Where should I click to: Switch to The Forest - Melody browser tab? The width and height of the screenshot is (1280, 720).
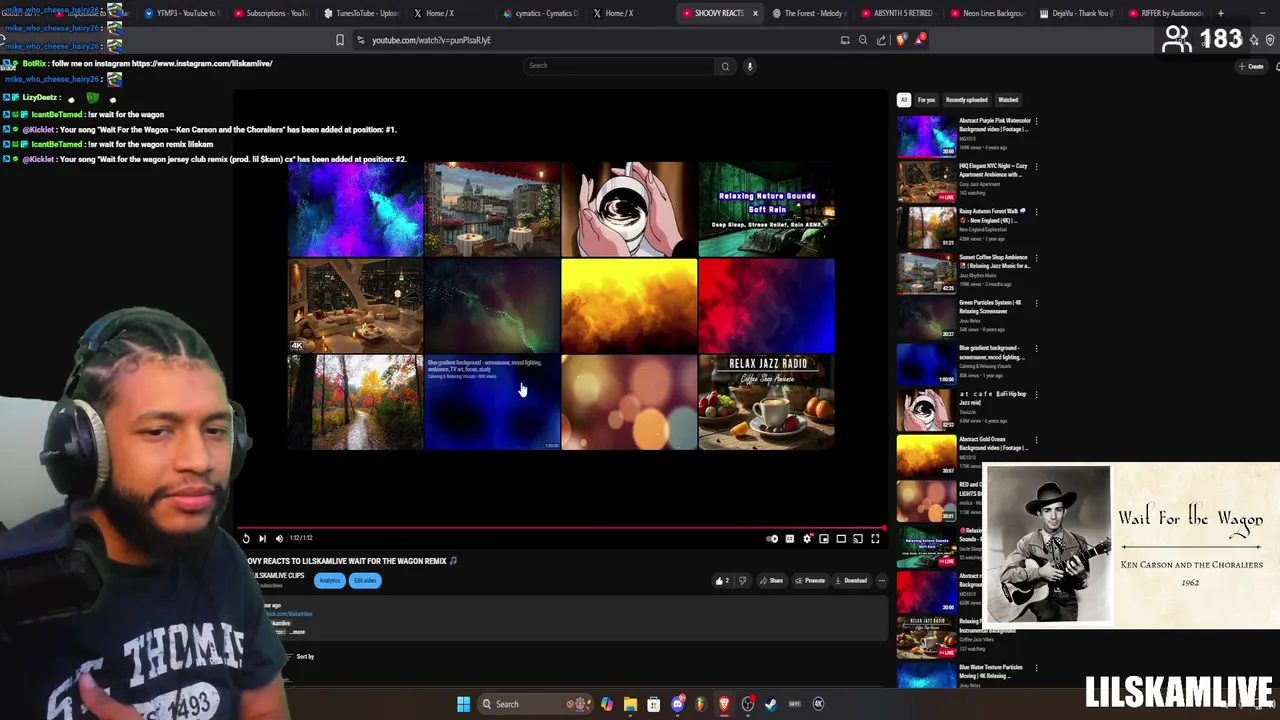(809, 13)
